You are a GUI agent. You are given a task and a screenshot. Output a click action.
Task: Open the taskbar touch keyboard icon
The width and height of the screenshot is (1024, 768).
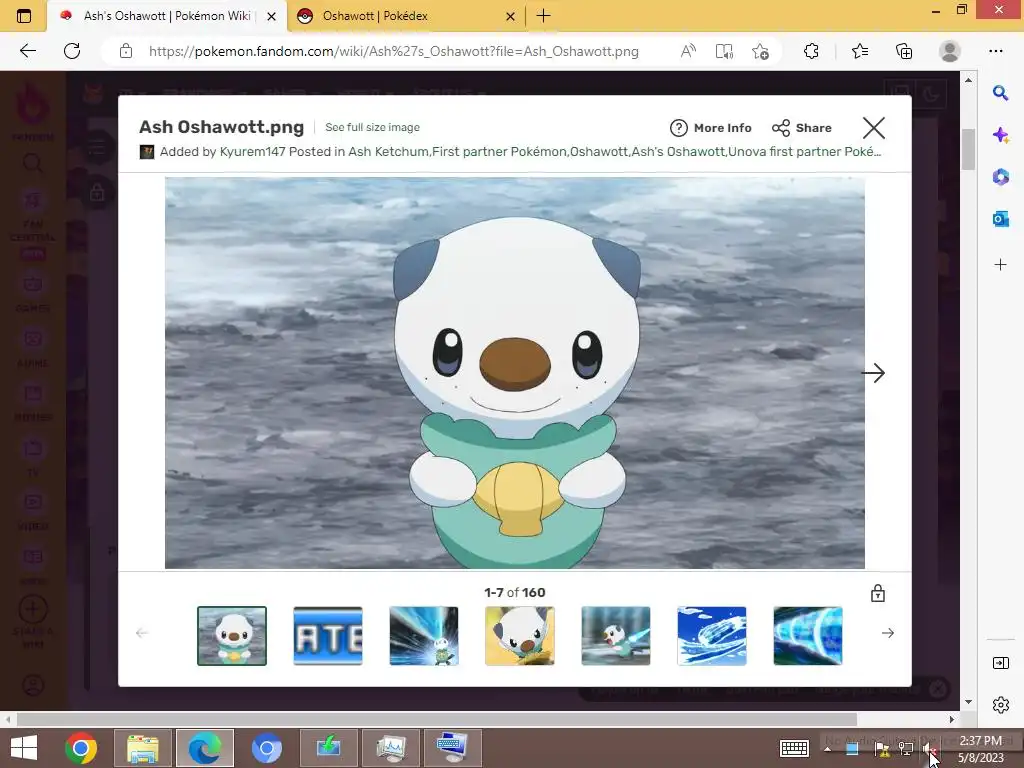tap(795, 748)
